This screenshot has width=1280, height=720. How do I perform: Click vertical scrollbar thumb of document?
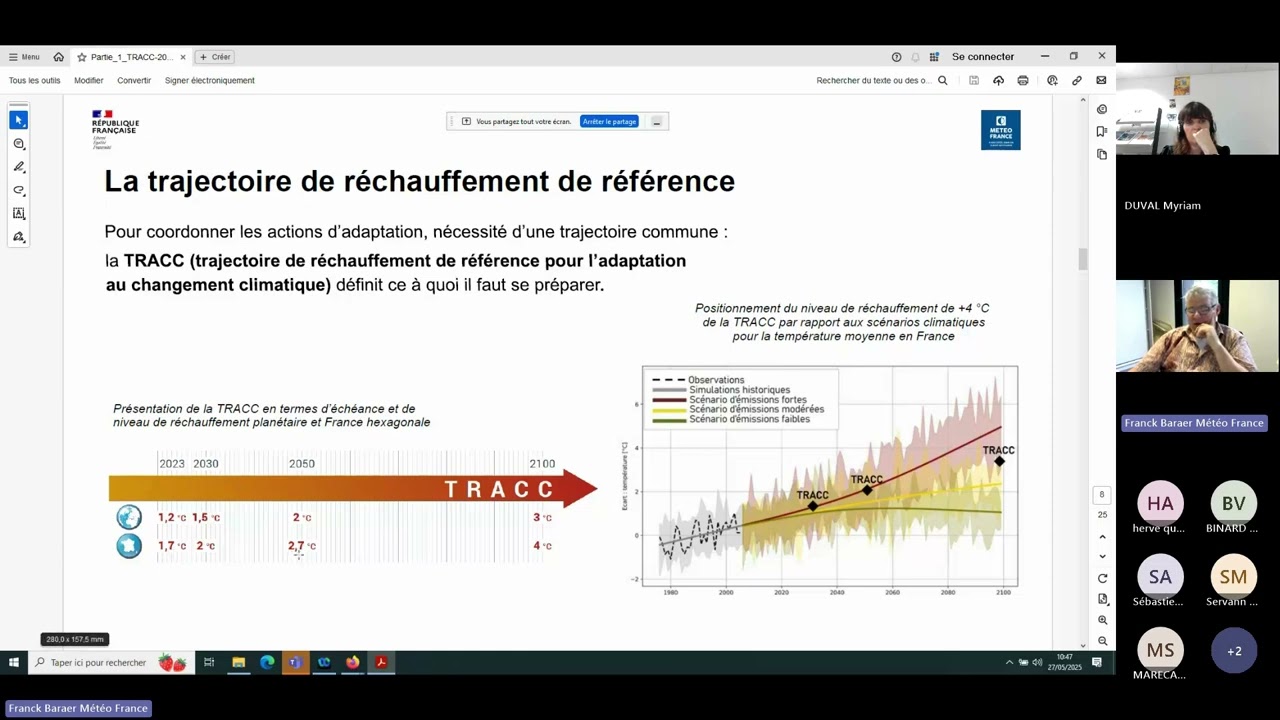tap(1082, 258)
